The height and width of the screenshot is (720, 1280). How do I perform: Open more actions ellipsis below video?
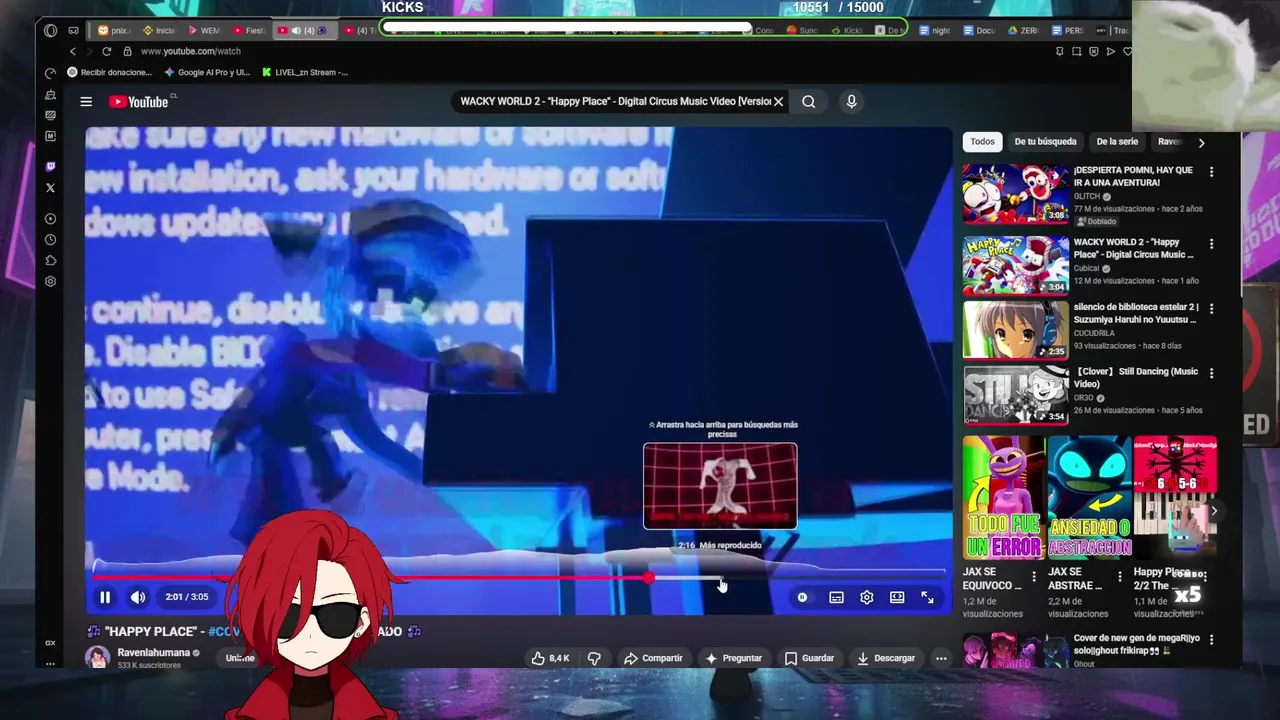click(941, 658)
